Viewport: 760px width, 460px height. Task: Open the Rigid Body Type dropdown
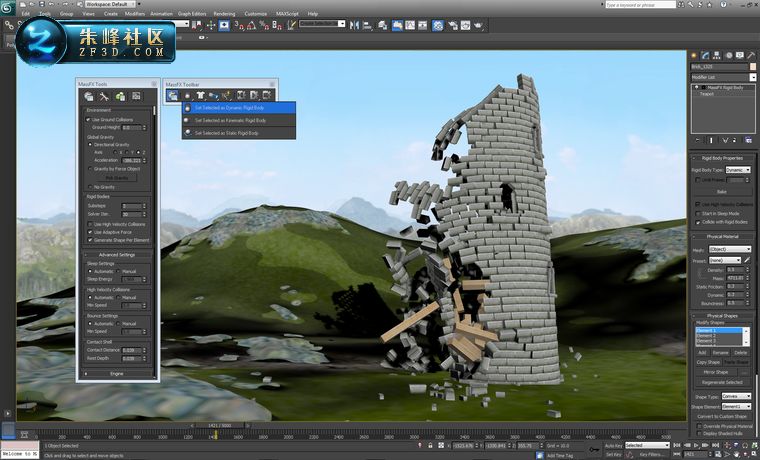coord(738,170)
